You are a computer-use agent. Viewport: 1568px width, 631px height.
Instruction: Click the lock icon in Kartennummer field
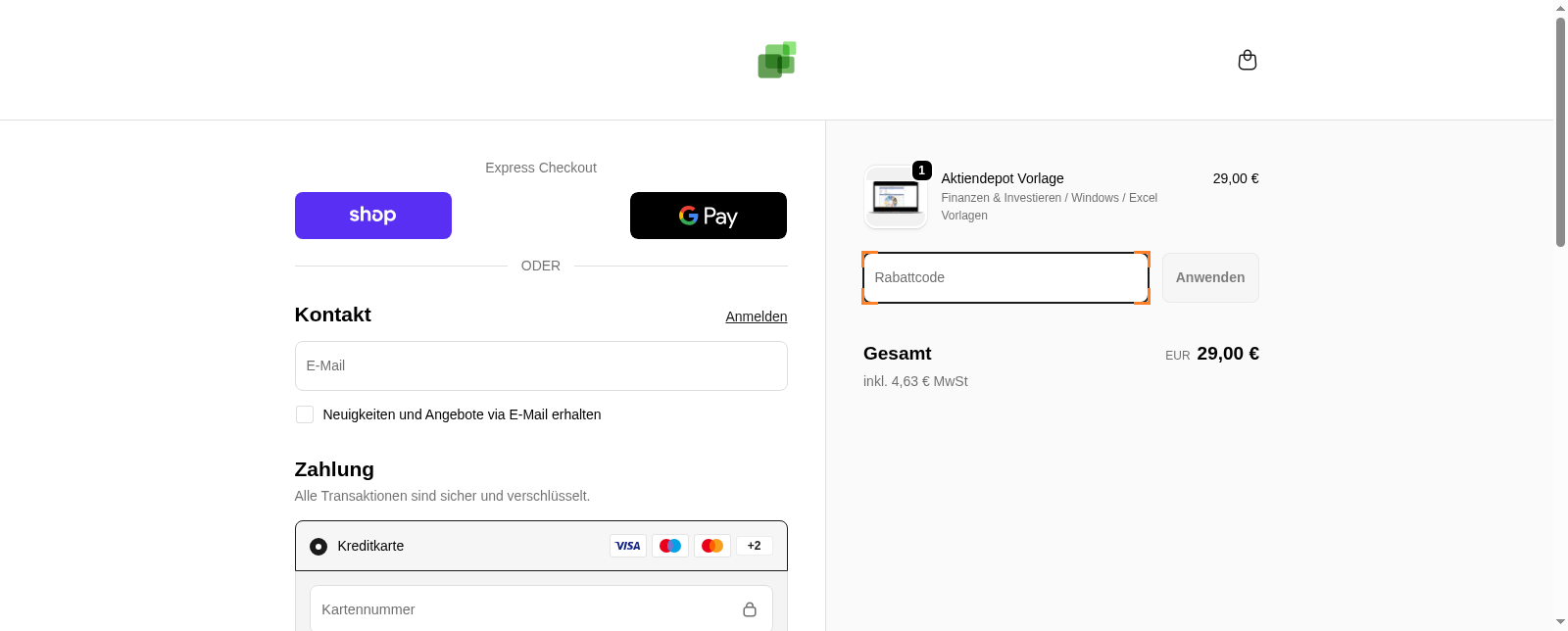tap(750, 609)
